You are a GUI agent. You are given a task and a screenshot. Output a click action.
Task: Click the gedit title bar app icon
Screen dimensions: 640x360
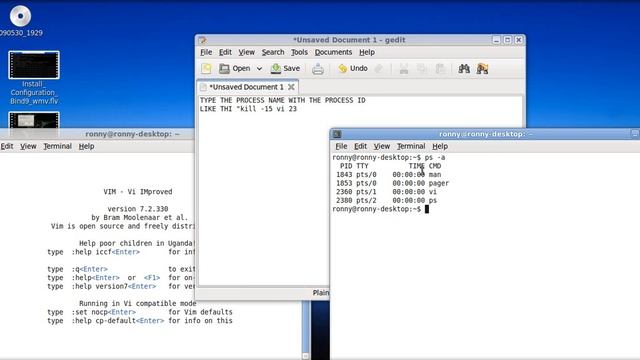coord(202,40)
